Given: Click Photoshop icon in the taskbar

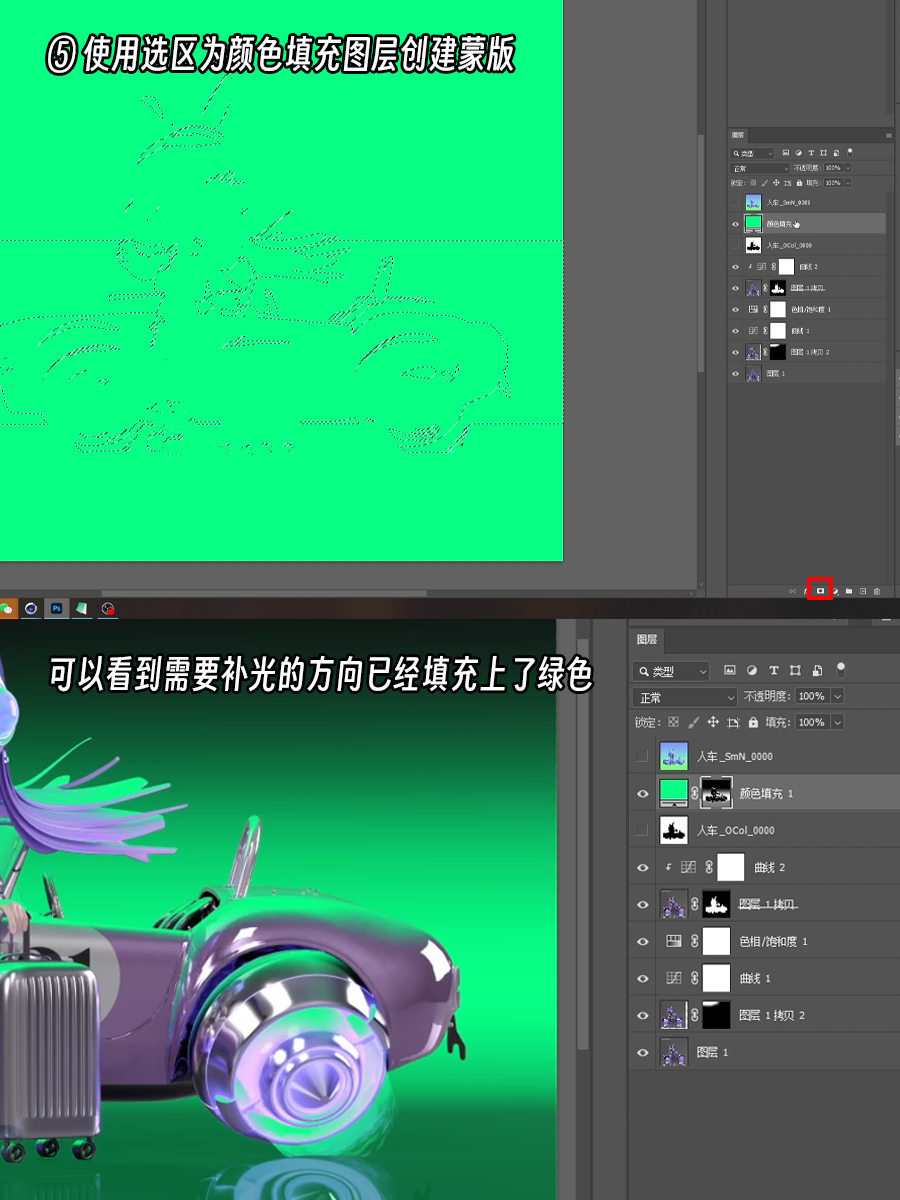Looking at the screenshot, I should [x=57, y=608].
